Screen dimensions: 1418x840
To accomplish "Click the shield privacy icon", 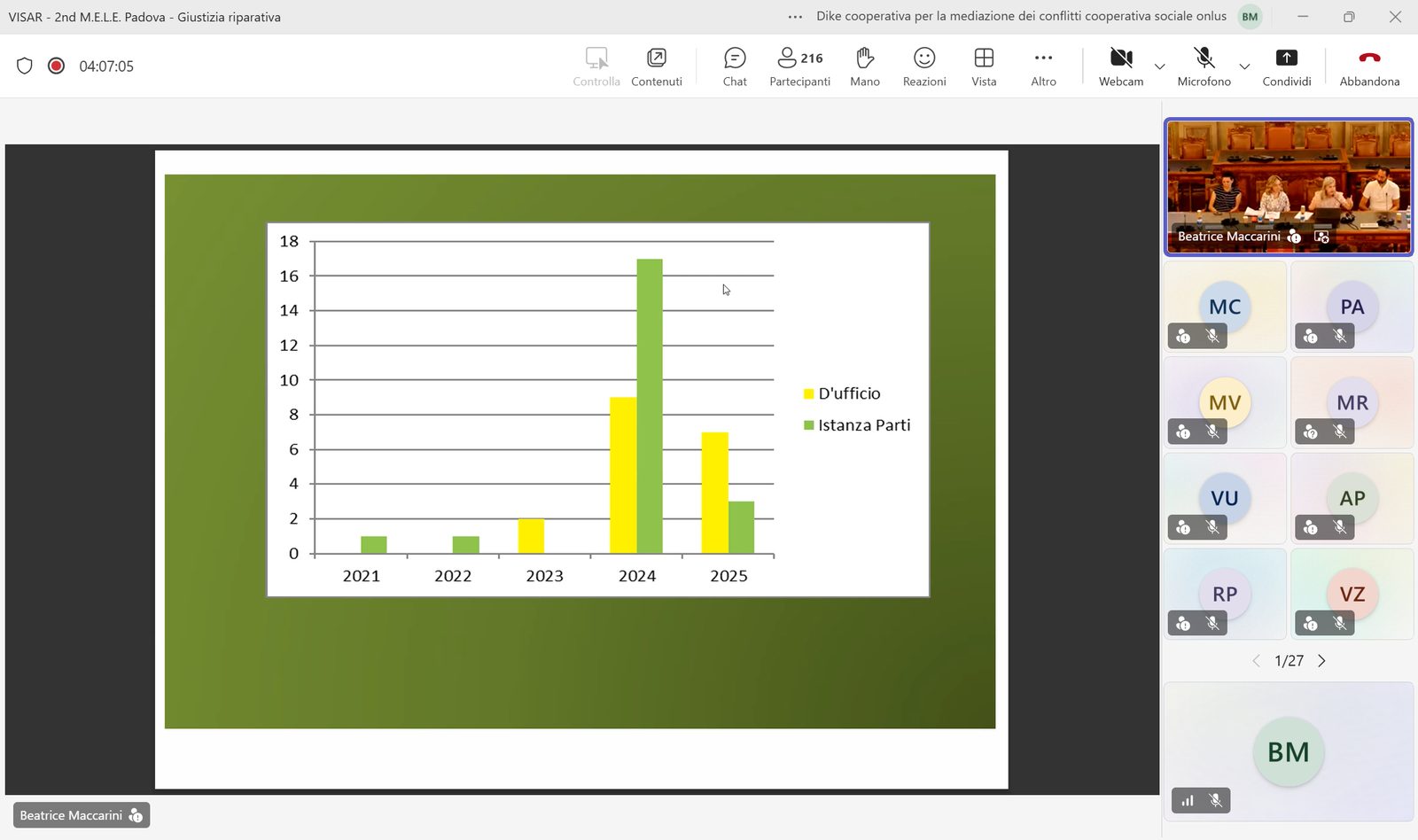I will click(x=25, y=66).
